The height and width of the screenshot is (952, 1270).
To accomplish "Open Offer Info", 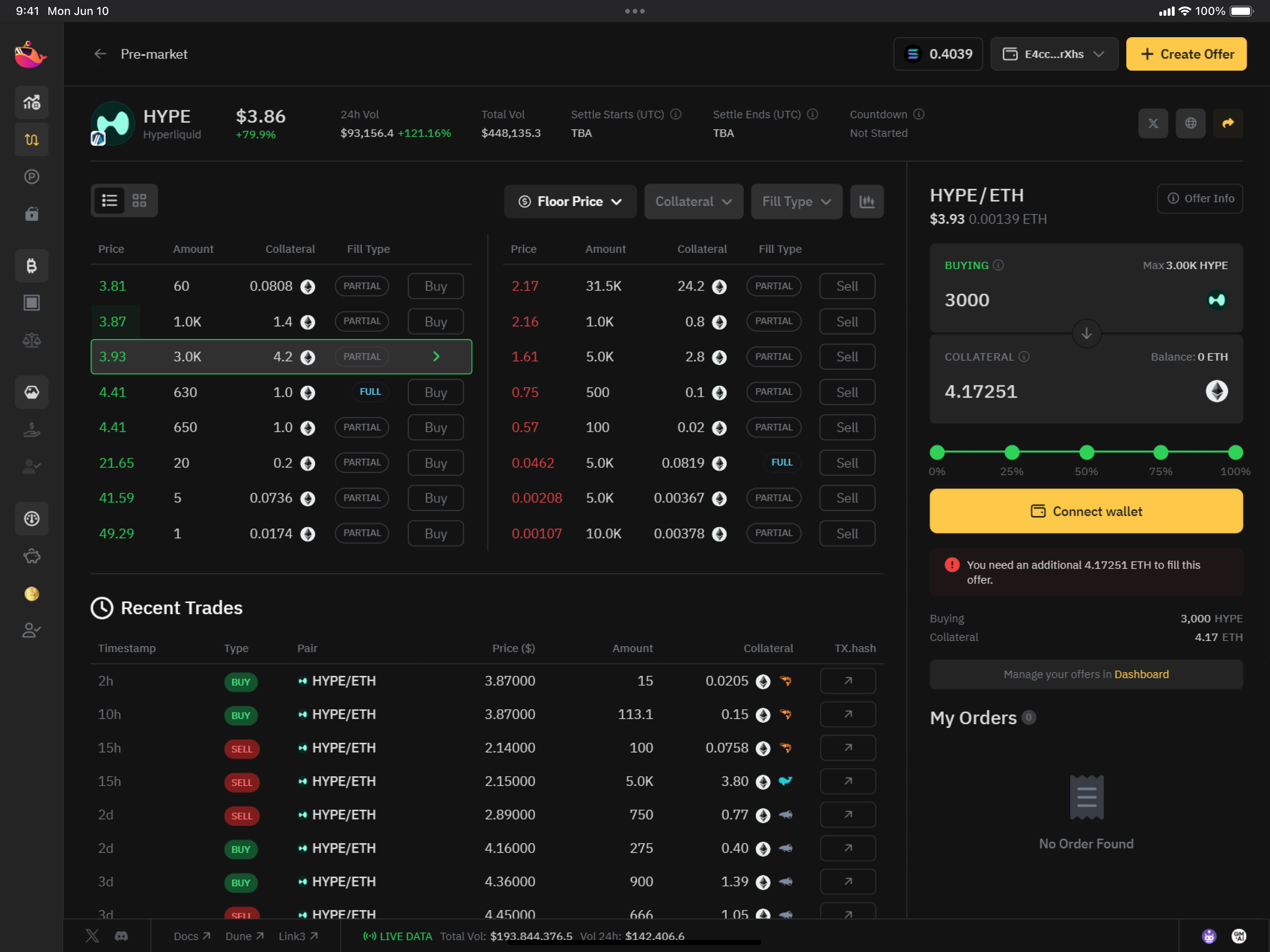I will point(1200,198).
